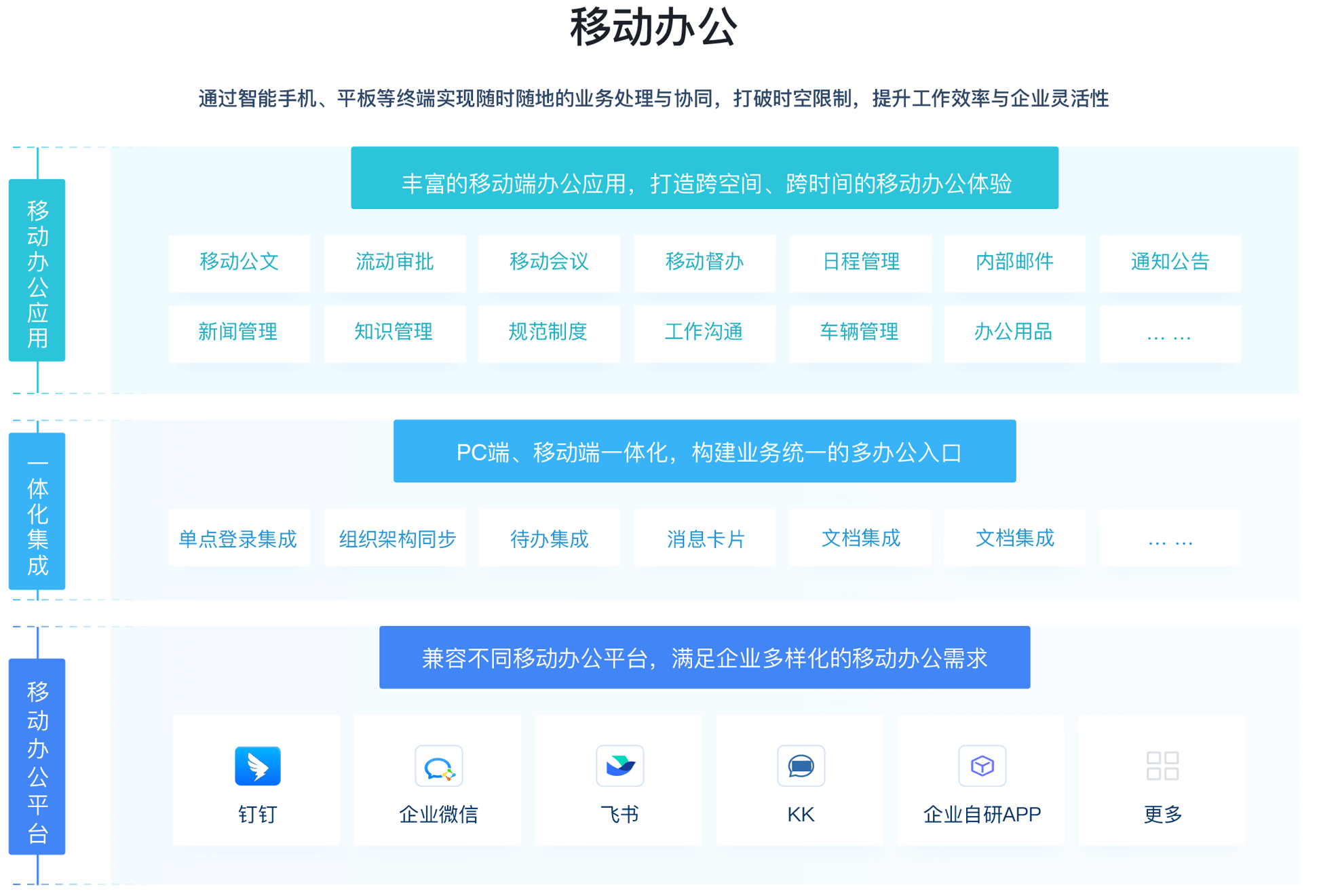Viewport: 1319px width, 896px height.
Task: Open the 流动审批 tile
Action: coord(394,262)
